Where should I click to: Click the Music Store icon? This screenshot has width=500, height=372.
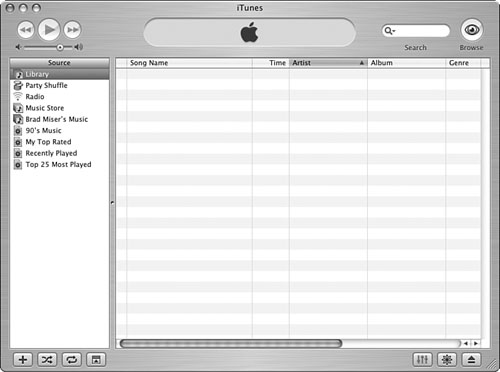(x=18, y=108)
